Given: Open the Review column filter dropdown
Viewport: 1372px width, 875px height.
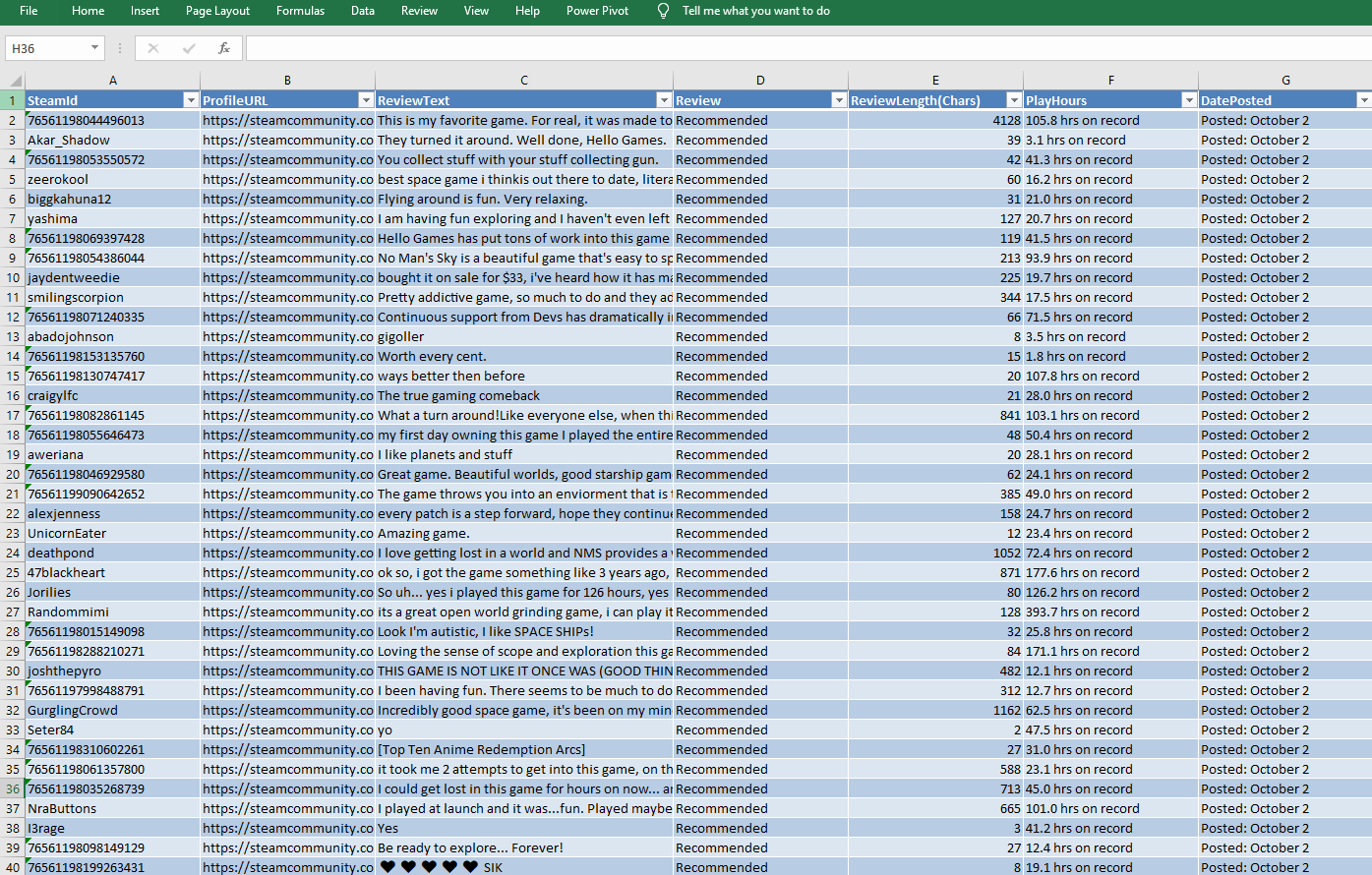Looking at the screenshot, I should pyautogui.click(x=839, y=100).
